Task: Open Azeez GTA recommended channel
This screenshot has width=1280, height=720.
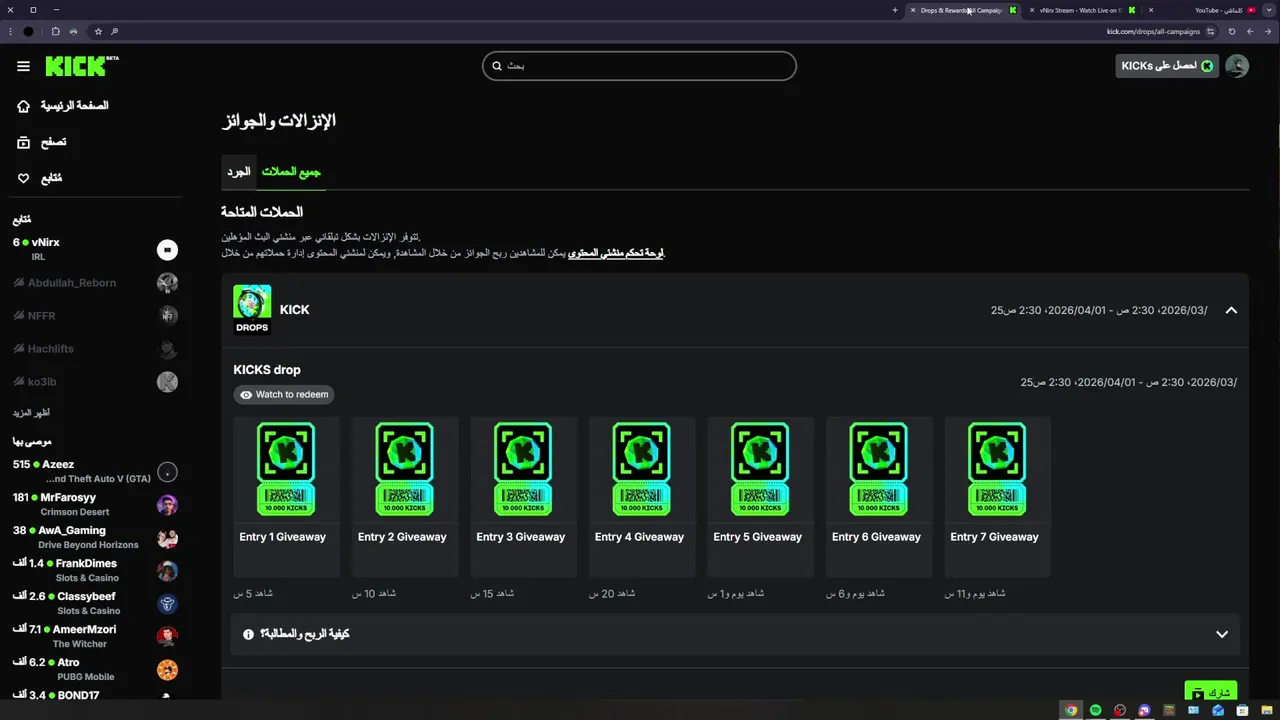Action: (x=94, y=471)
